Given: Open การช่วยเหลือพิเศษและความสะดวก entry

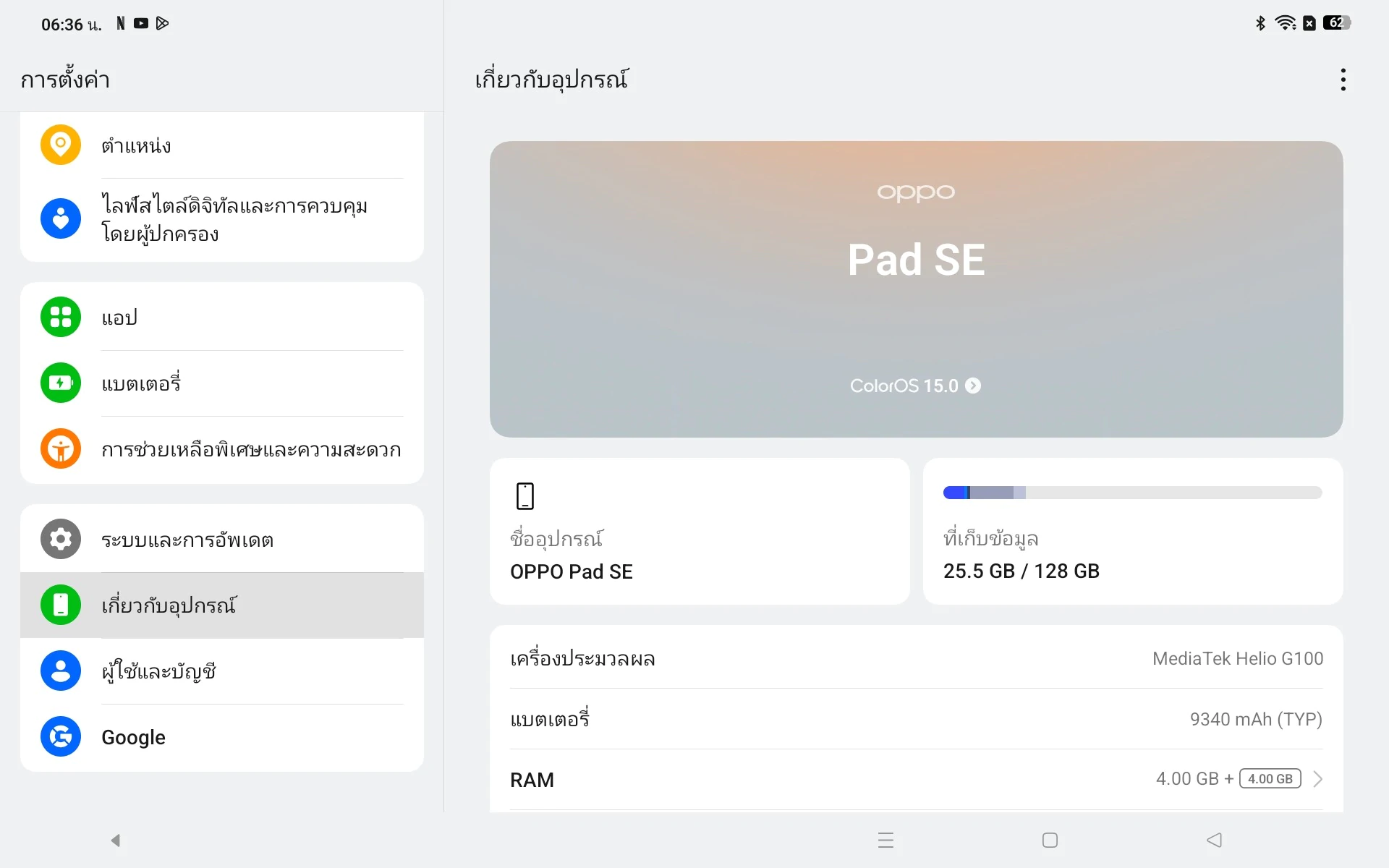Looking at the screenshot, I should coord(222,449).
